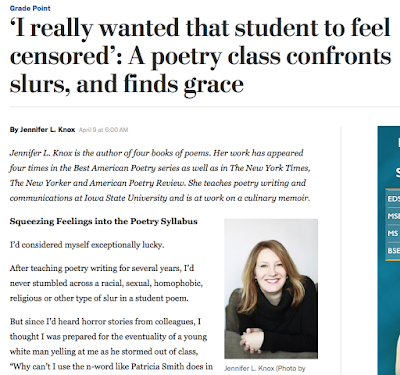Select the EDS row in the sidebar ad
The image size is (400, 375).
point(393,199)
